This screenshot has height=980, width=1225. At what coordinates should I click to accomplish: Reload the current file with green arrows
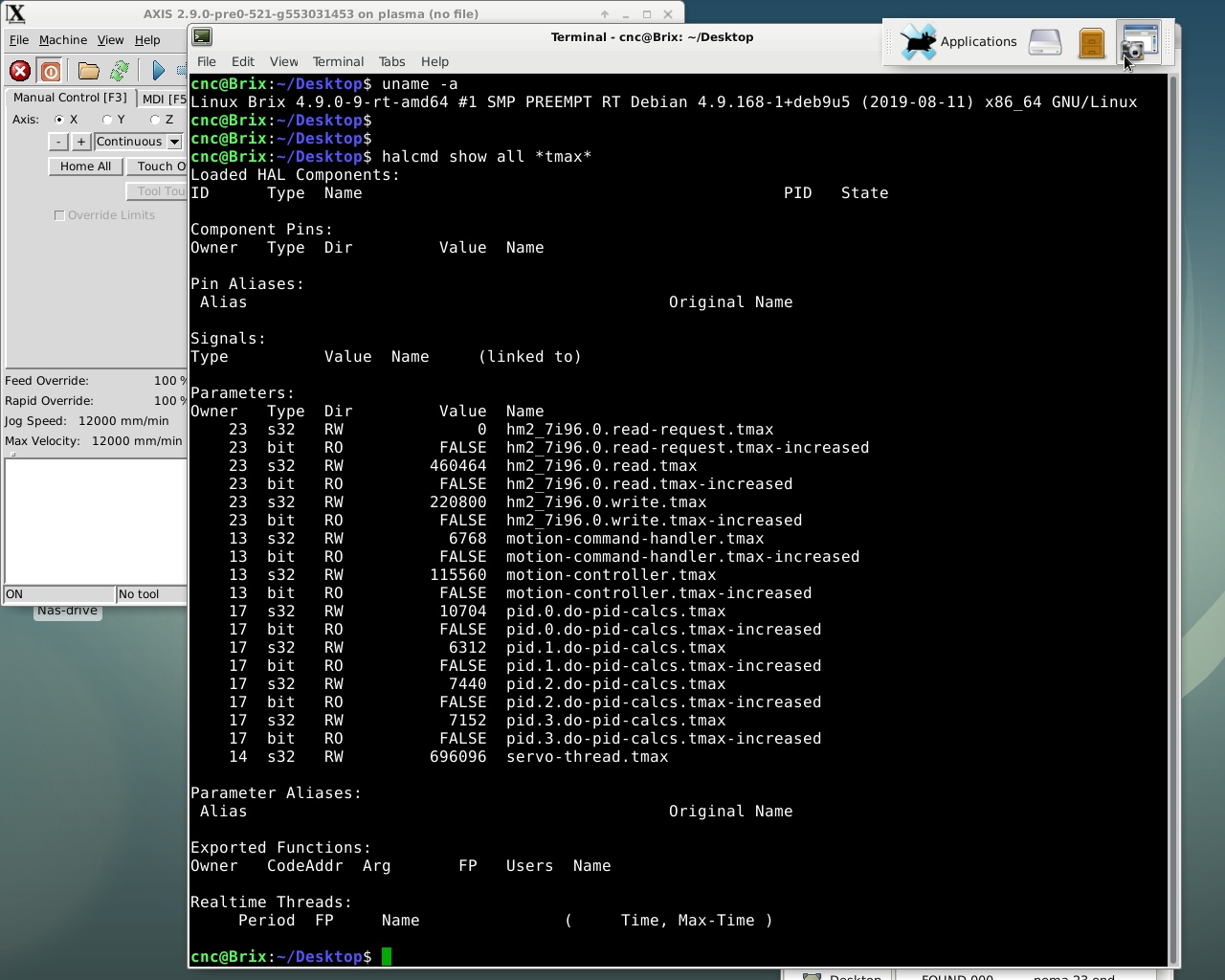click(120, 71)
